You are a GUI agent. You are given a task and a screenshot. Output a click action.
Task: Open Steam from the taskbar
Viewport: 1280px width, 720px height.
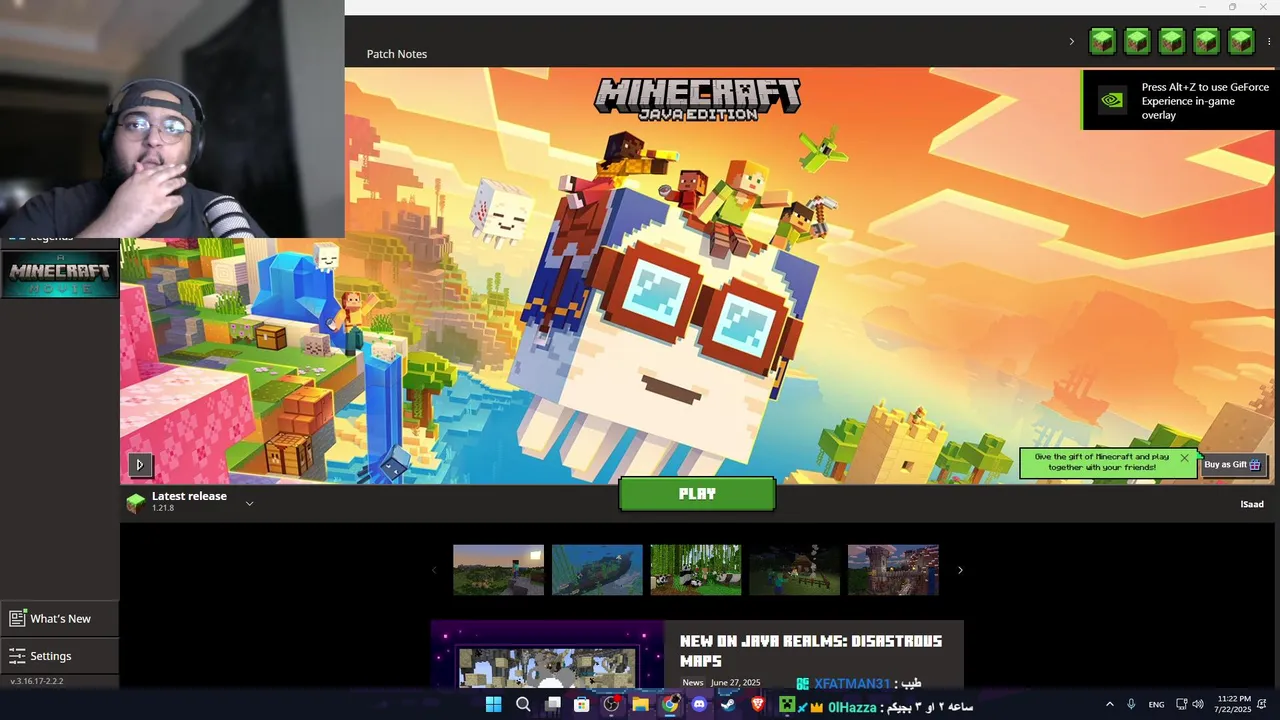[729, 704]
